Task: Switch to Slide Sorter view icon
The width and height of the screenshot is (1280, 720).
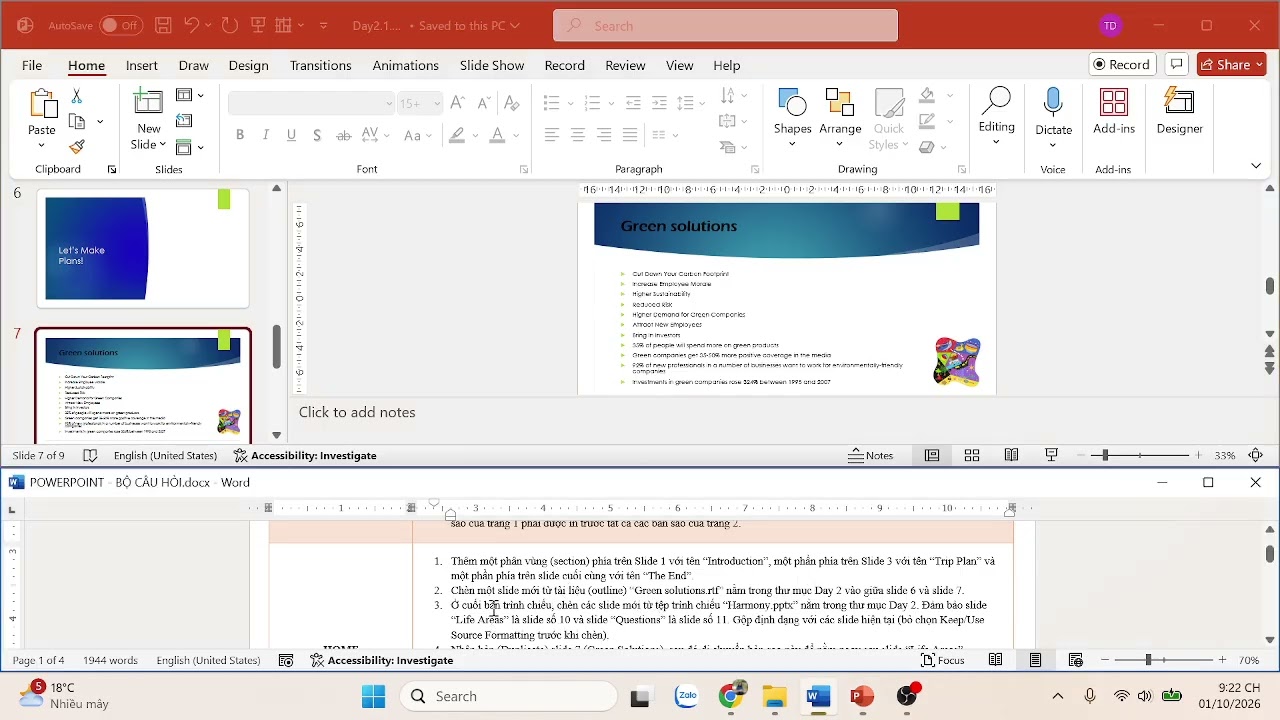Action: click(972, 455)
